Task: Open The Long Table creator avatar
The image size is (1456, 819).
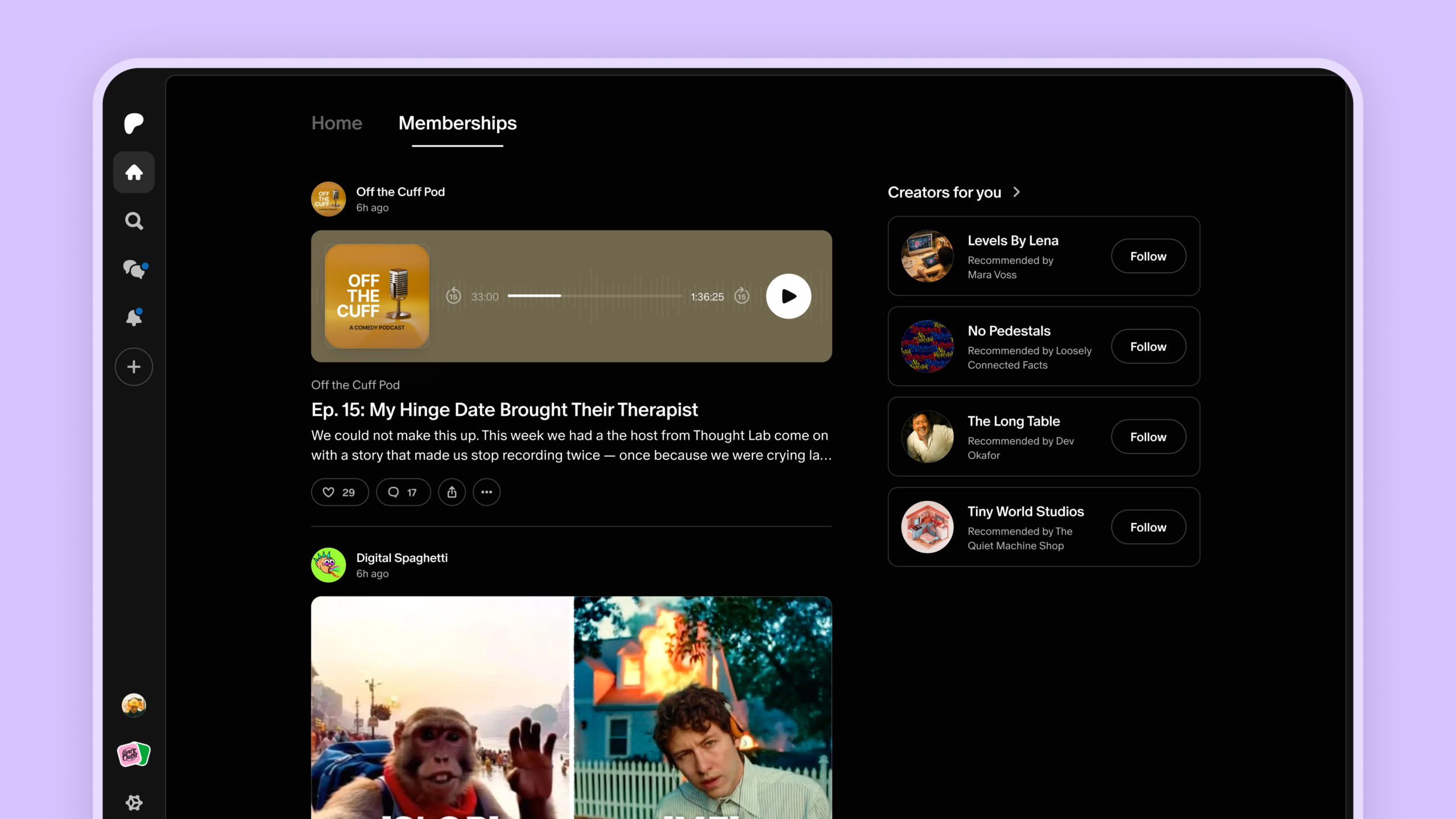Action: [x=927, y=437]
